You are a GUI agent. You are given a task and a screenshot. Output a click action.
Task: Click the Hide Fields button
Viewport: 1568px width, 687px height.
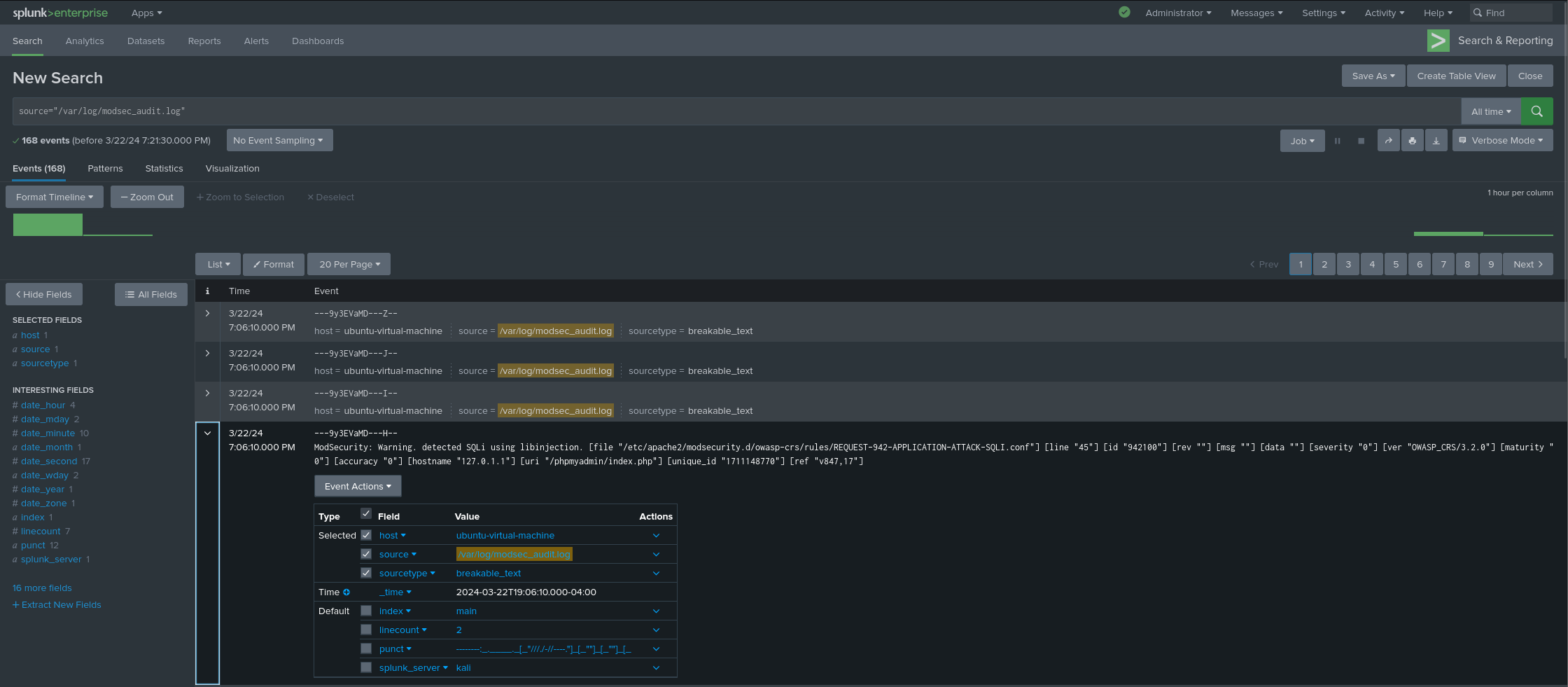click(x=44, y=294)
